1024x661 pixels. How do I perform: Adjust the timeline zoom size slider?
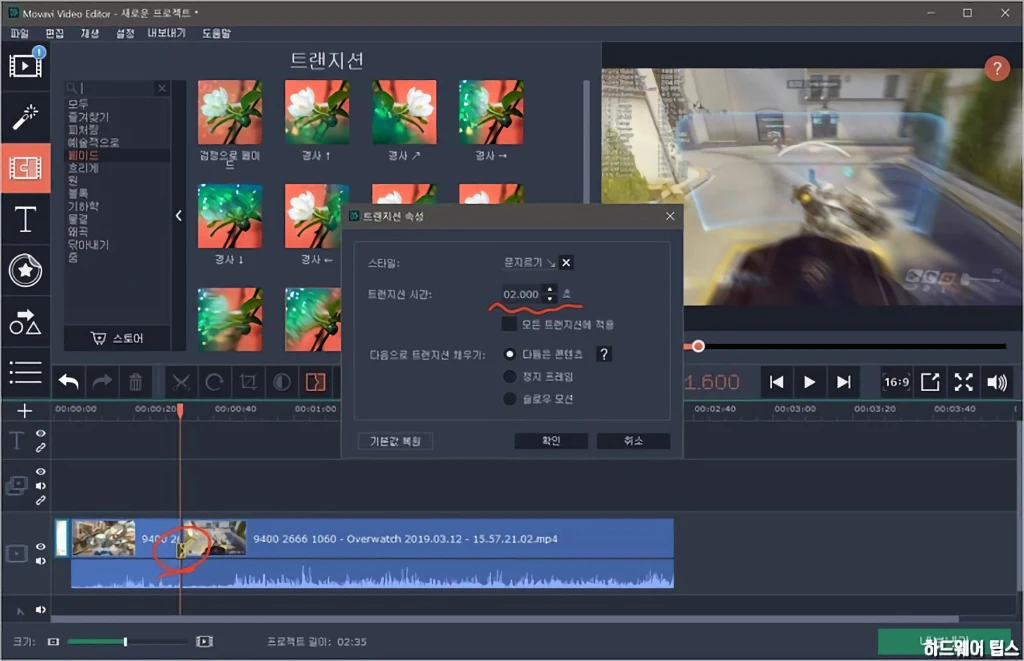coord(127,642)
